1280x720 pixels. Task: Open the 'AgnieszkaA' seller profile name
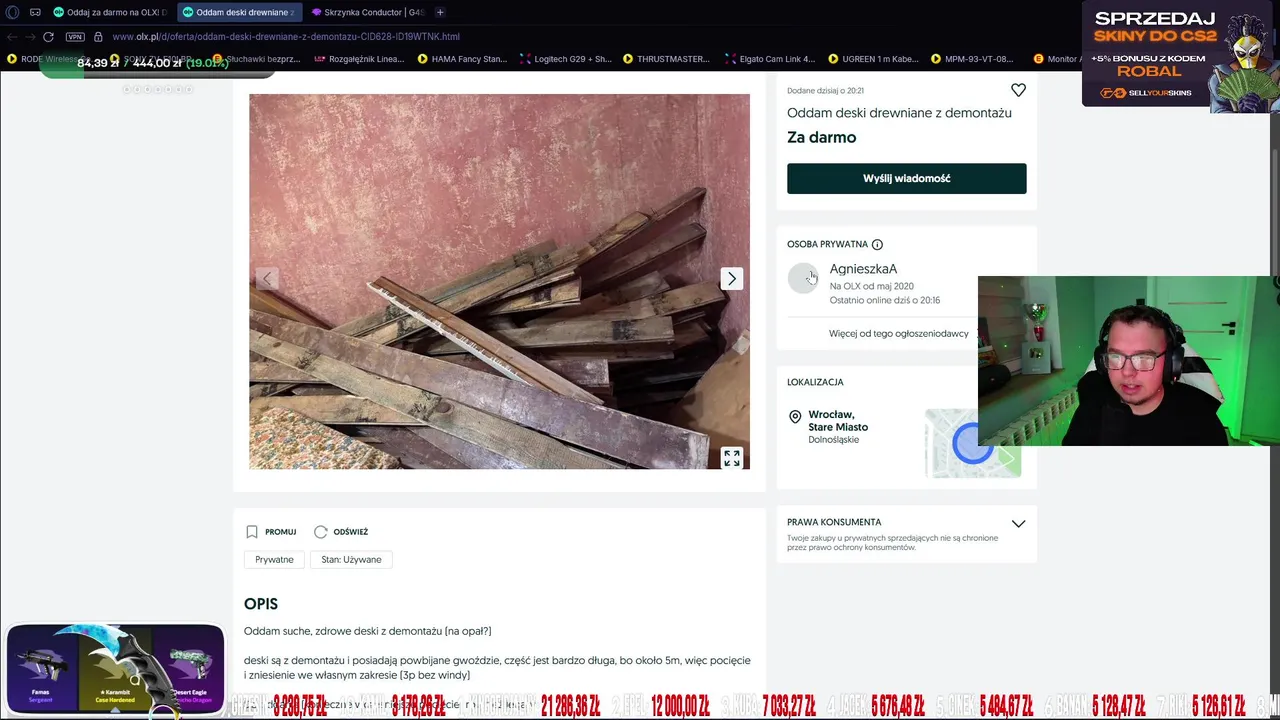click(x=863, y=268)
